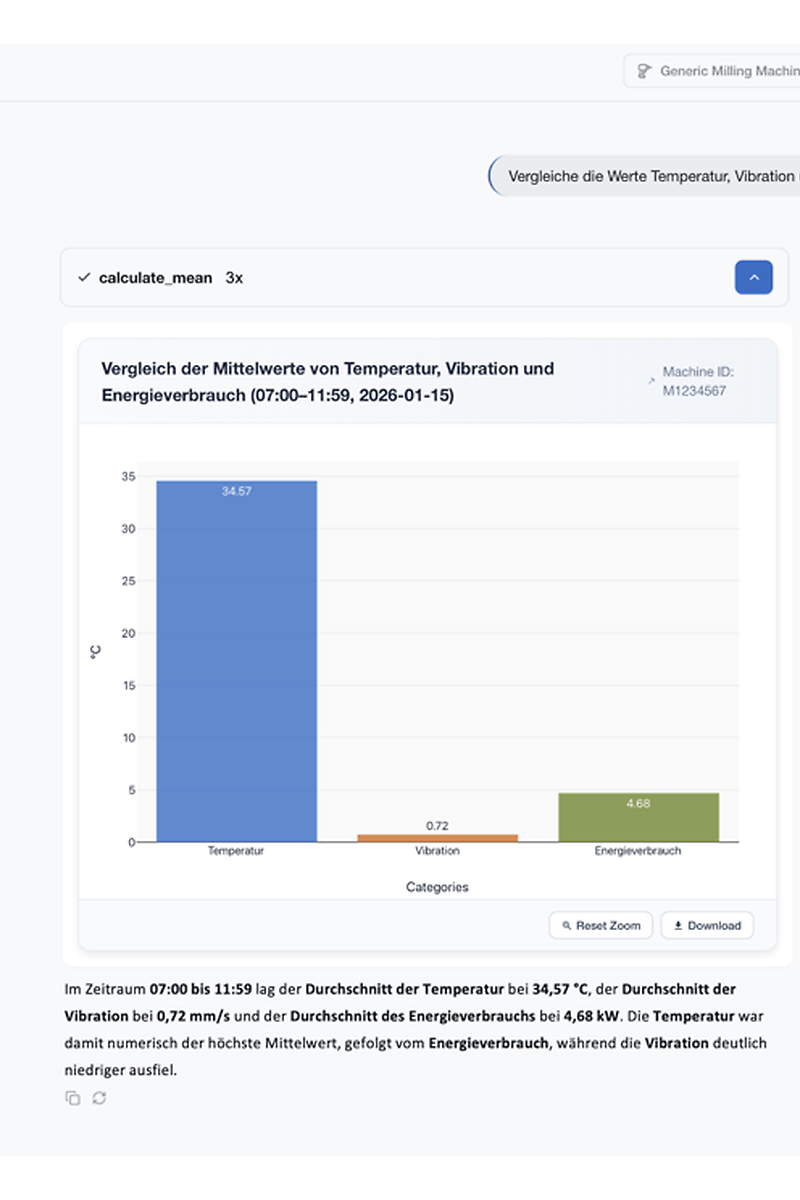800x1200 pixels.
Task: Click the arrow icon next to Machine ID
Action: 652,381
